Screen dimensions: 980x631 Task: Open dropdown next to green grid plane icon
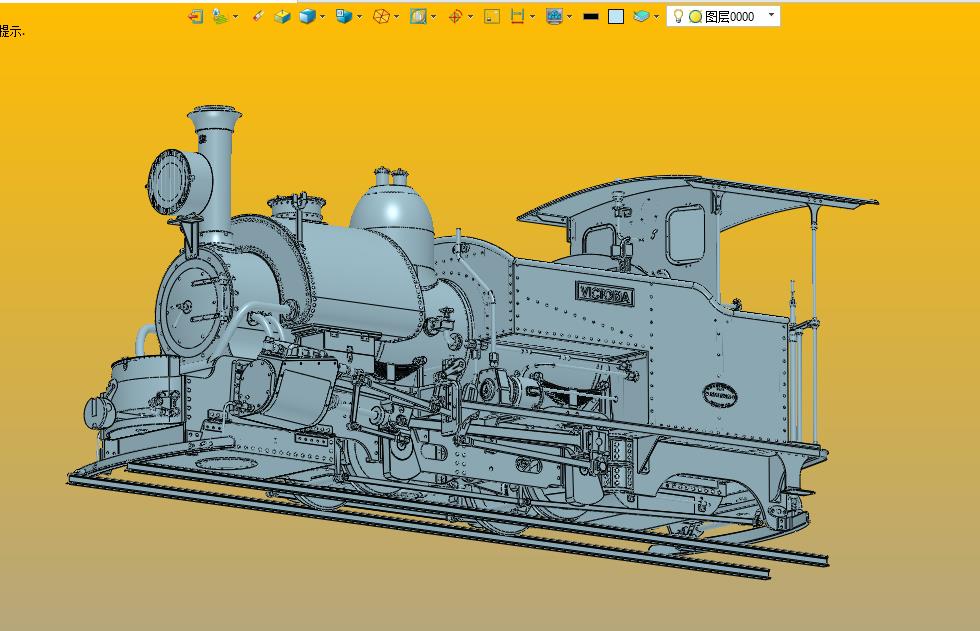tap(236, 17)
